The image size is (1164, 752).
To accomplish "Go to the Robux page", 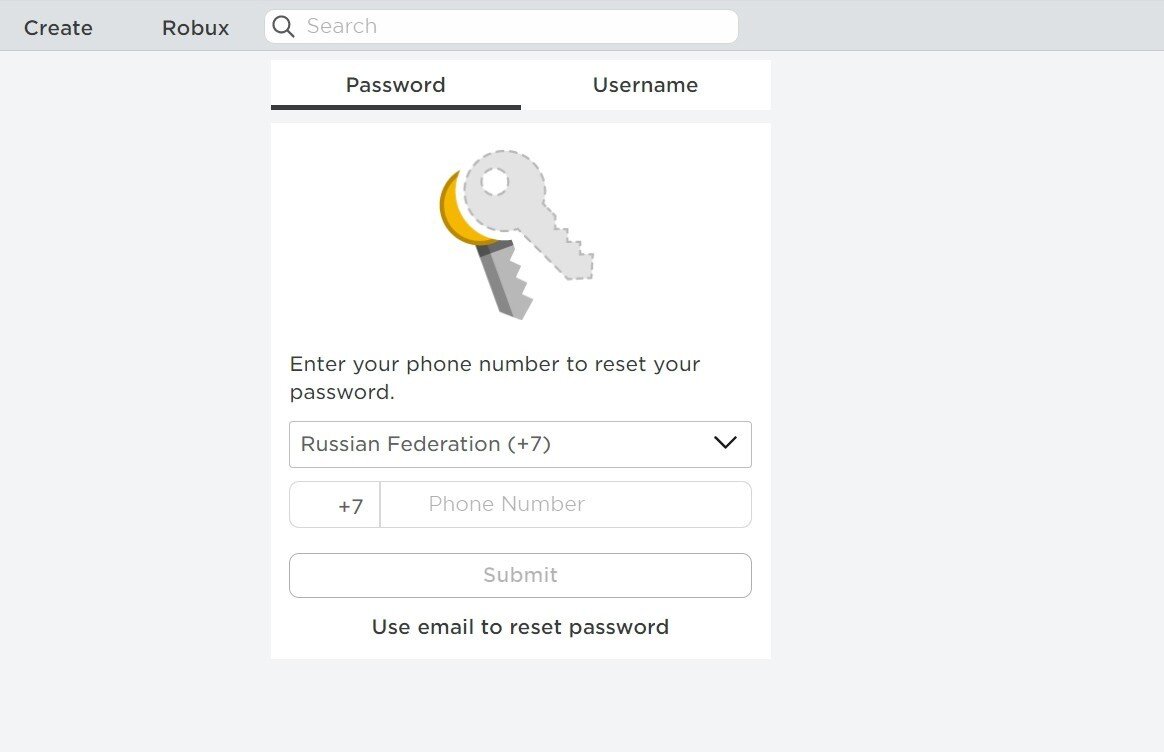I will point(195,28).
